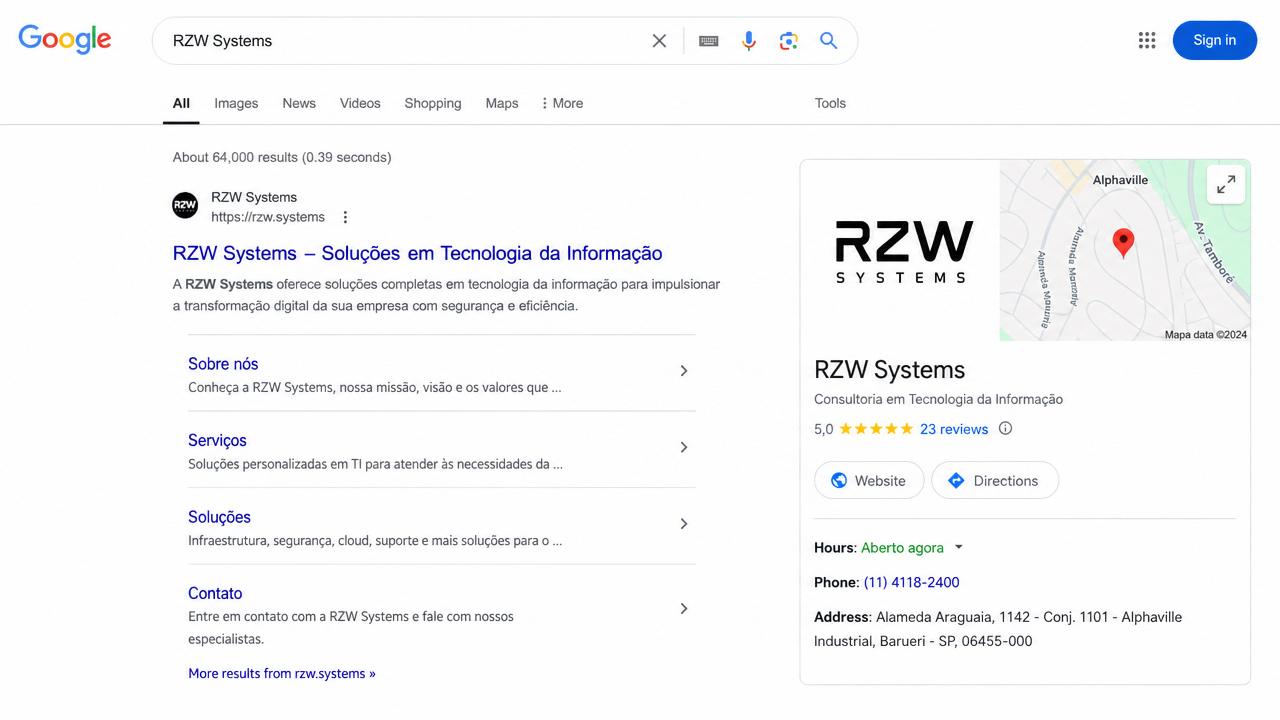Open the three-dot result options menu

(345, 217)
